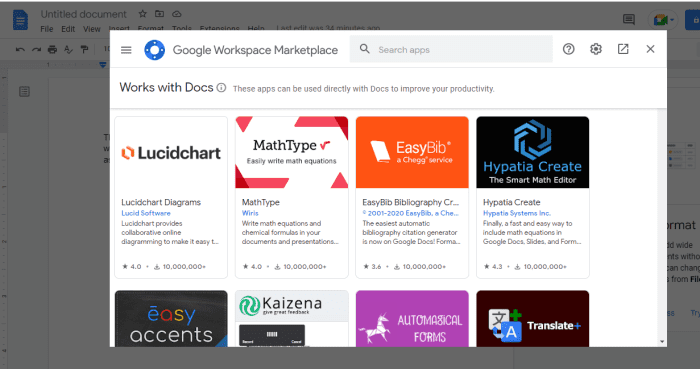Image resolution: width=700 pixels, height=369 pixels.
Task: Click the Docs home icon behind dialog
Action: (20, 21)
